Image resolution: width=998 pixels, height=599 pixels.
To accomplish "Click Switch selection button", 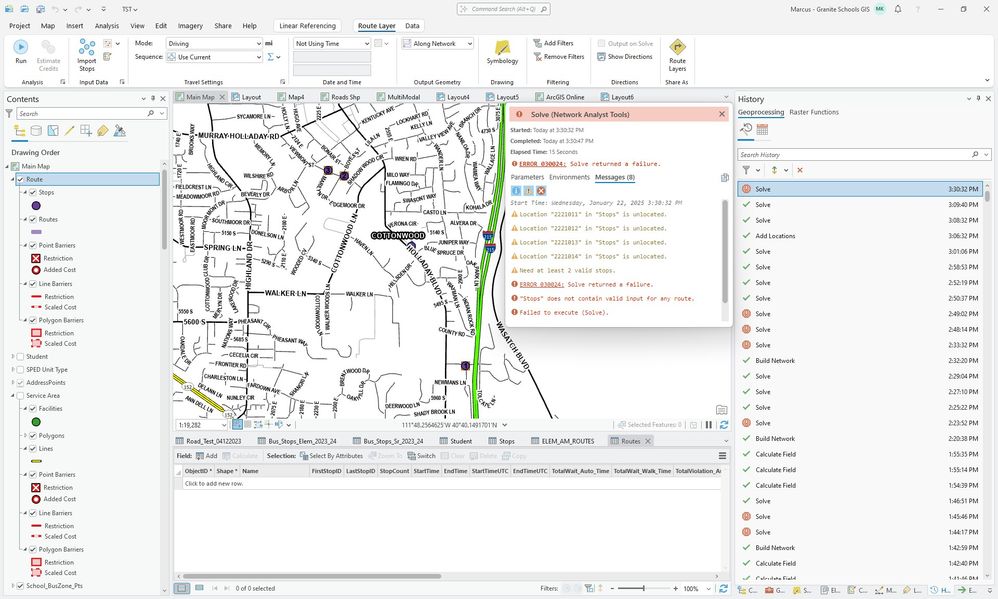I will [421, 456].
